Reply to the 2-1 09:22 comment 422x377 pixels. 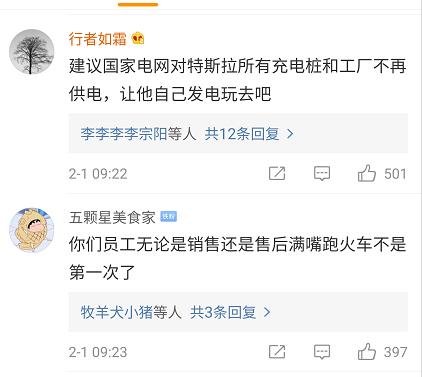pyautogui.click(x=322, y=174)
